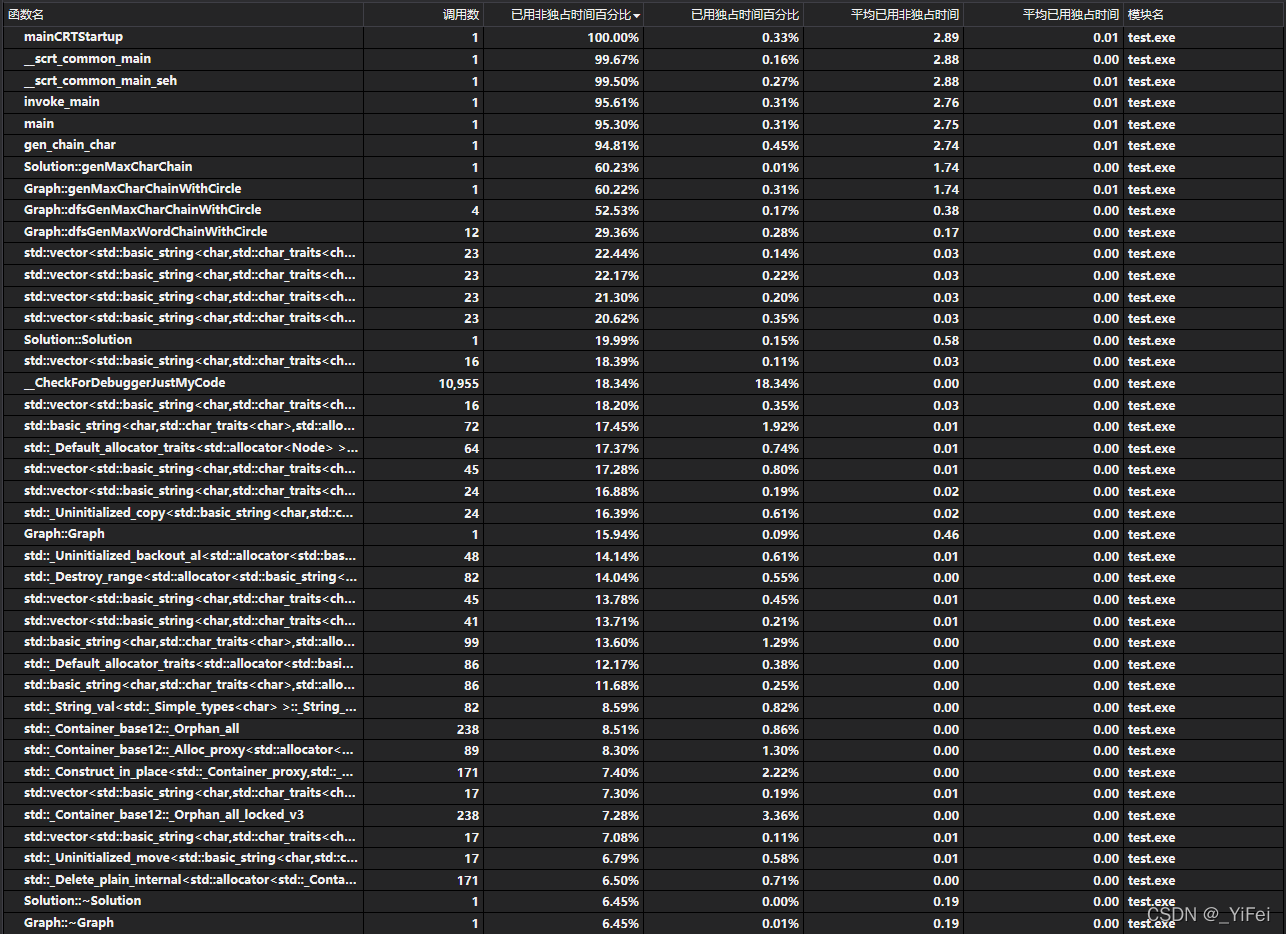Select the std::_Destroy_range function row
This screenshot has height=934, width=1286.
tap(643, 577)
